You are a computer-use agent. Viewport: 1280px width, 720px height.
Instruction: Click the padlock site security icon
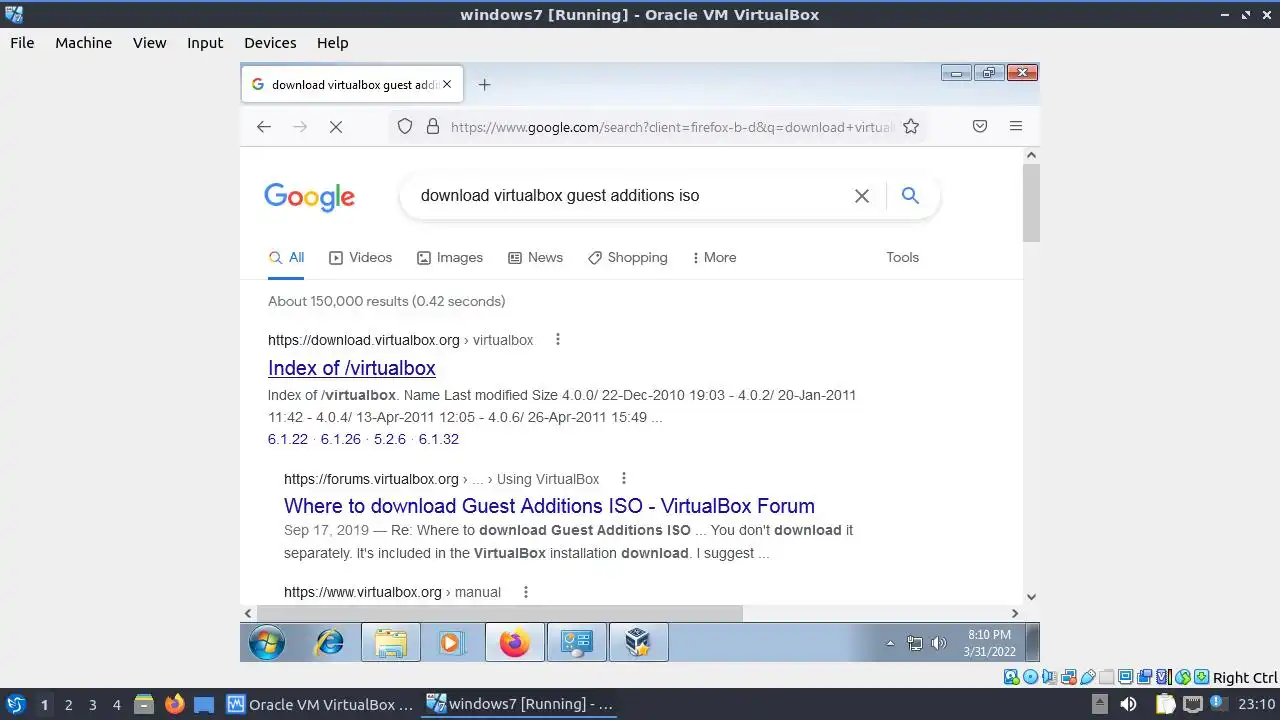(x=433, y=127)
